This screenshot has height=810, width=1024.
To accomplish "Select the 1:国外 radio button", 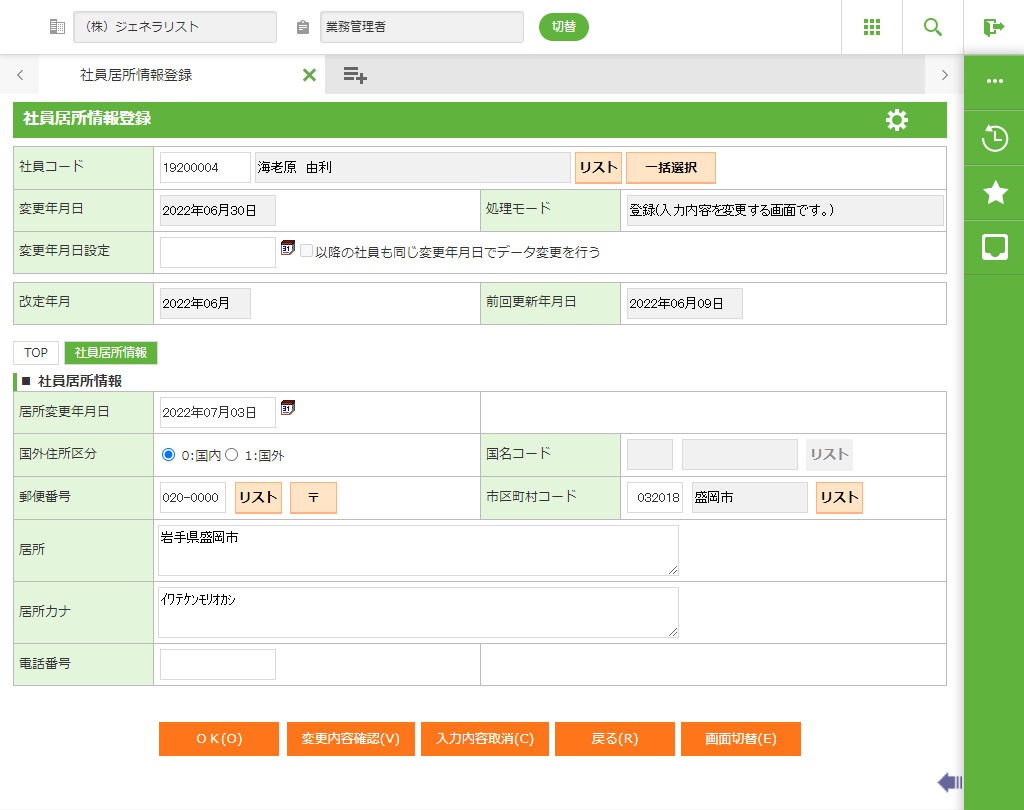I will [231, 455].
